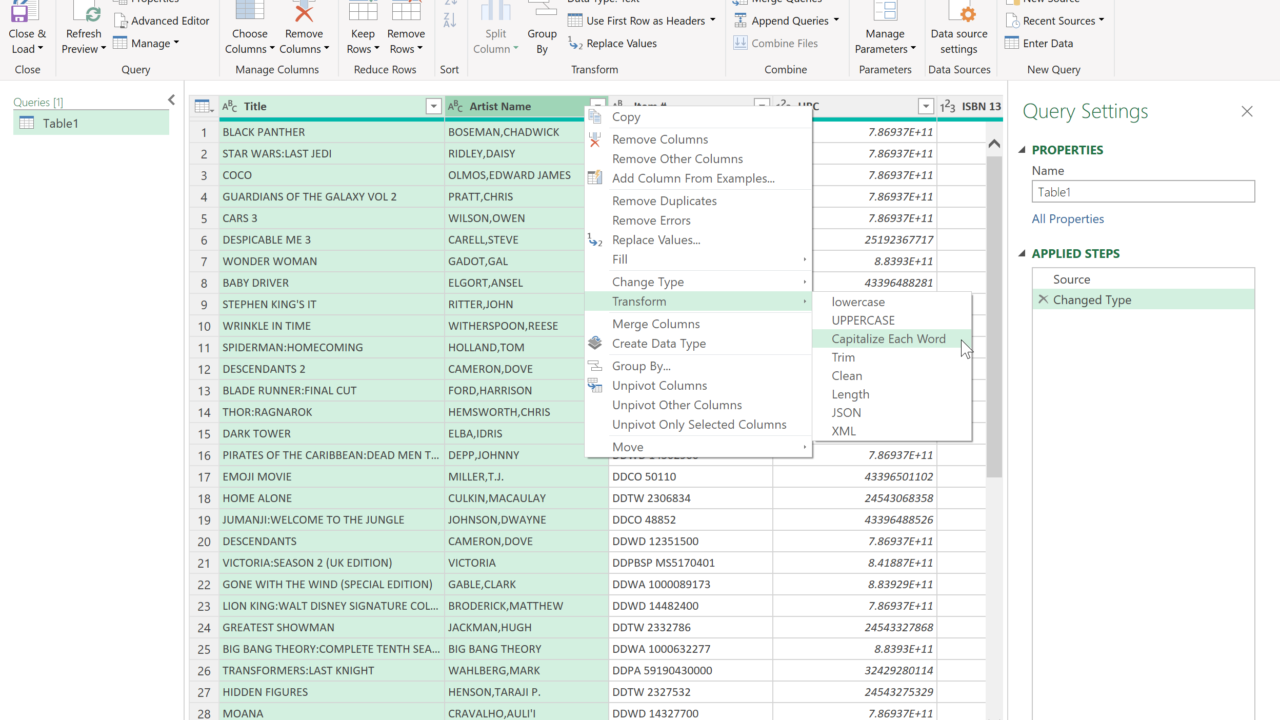The width and height of the screenshot is (1280, 720).
Task: Click the Group By ribbon icon
Action: click(542, 12)
